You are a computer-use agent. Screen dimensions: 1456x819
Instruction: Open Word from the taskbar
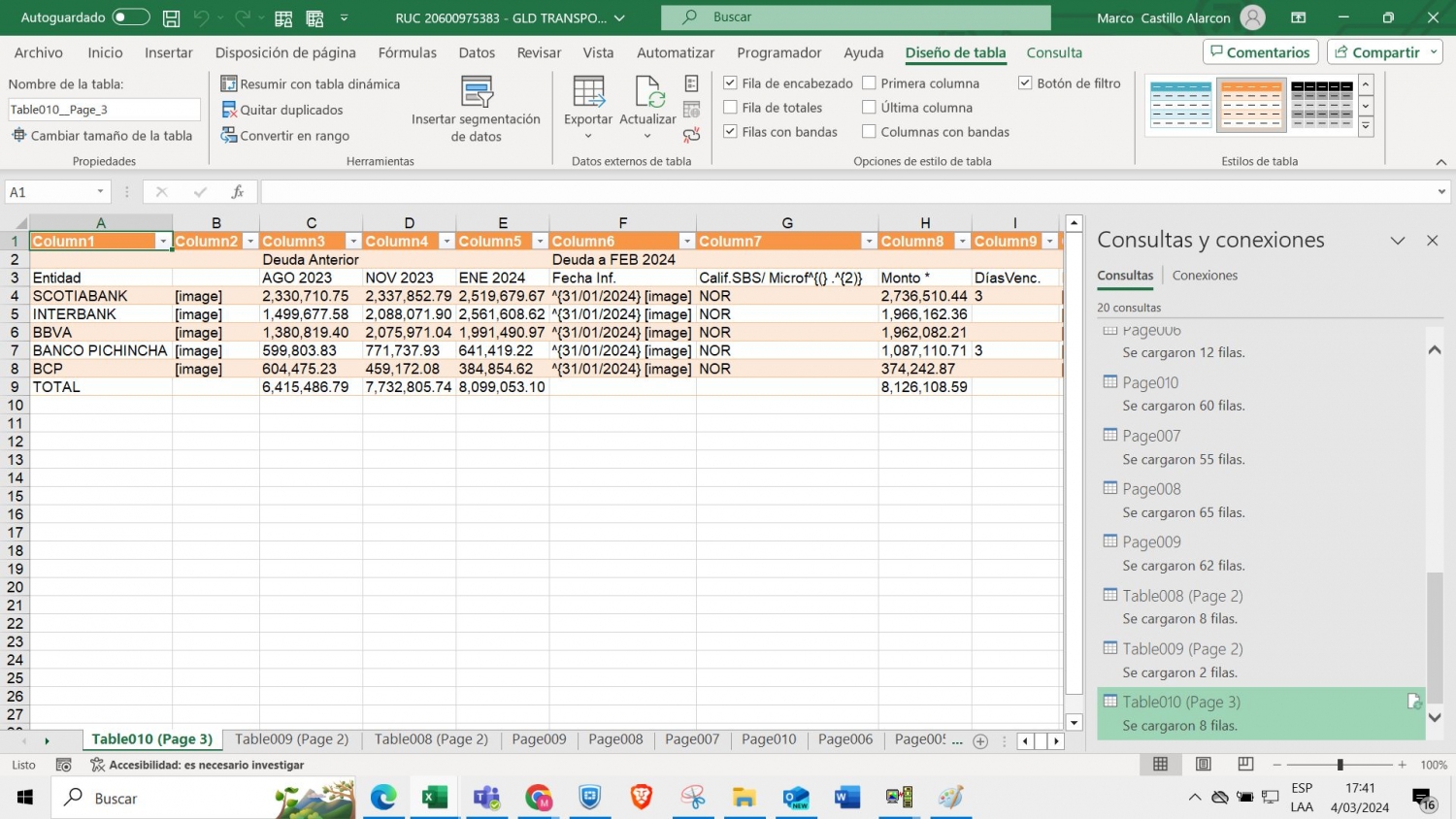(847, 798)
